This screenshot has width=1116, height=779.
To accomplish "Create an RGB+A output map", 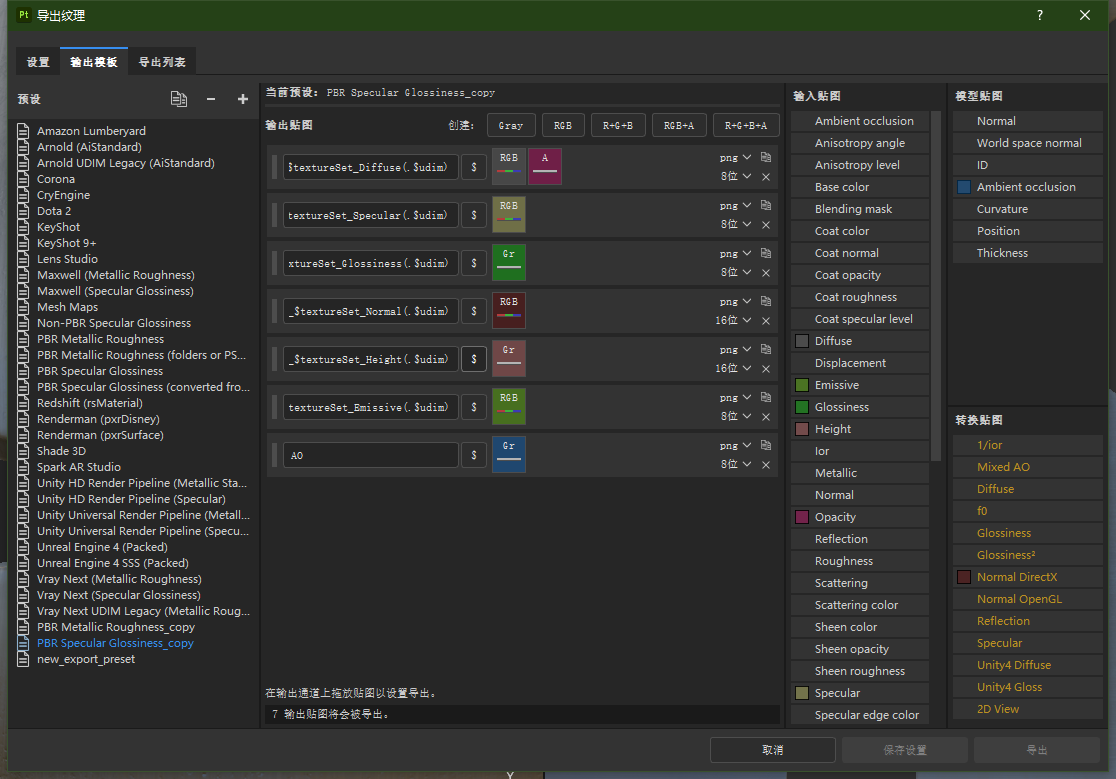I will [679, 125].
